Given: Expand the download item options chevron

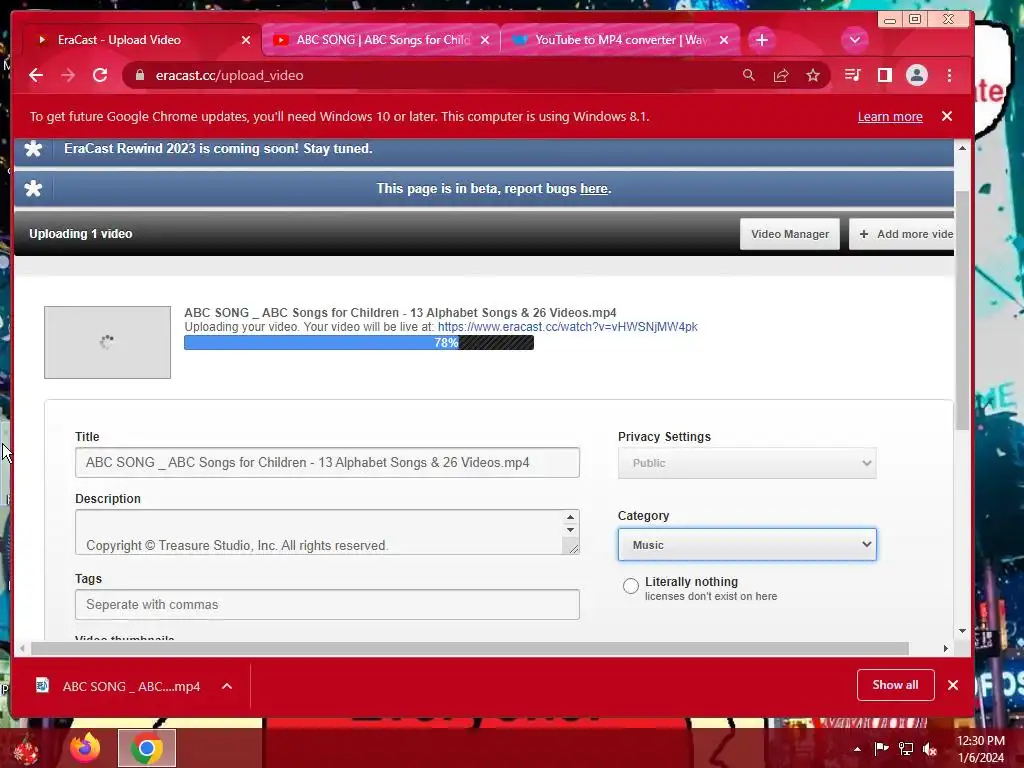Looking at the screenshot, I should (x=227, y=686).
